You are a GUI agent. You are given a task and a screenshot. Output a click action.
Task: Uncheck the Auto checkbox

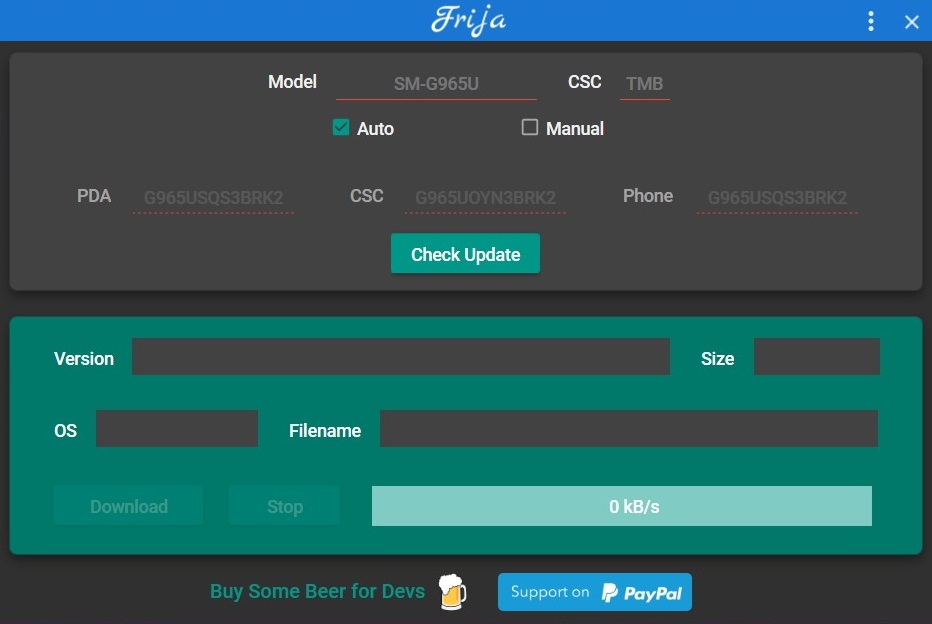[341, 128]
